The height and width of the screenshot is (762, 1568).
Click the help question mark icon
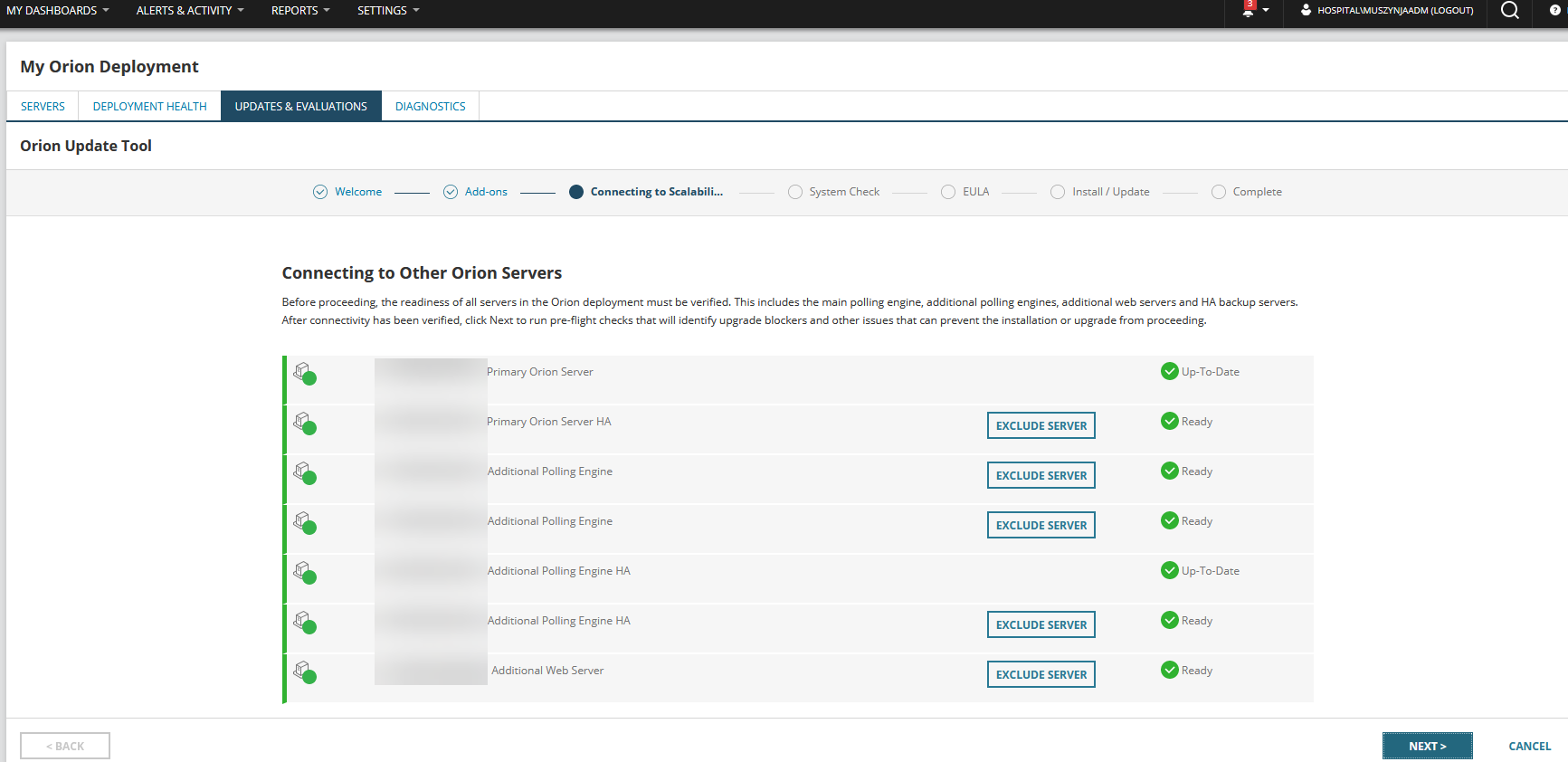click(x=1555, y=10)
